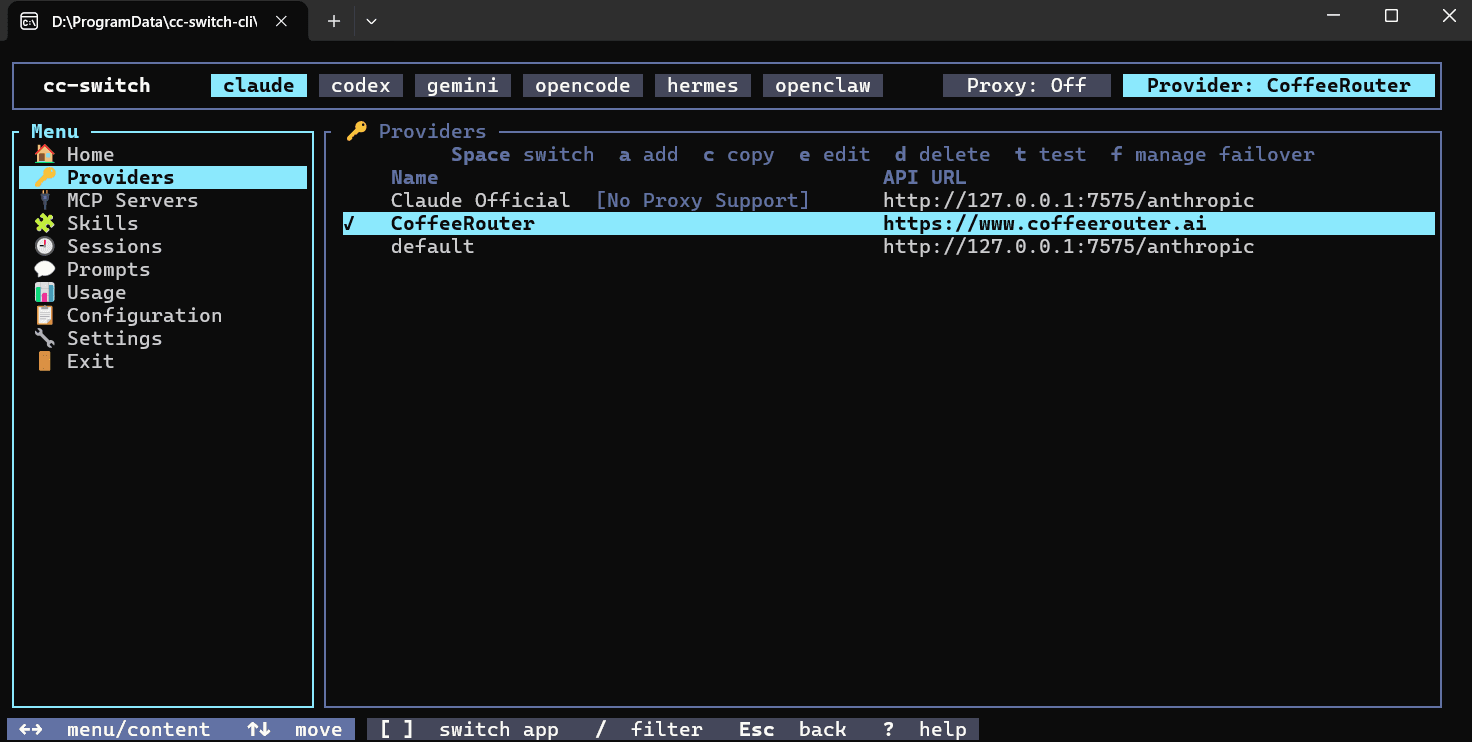Click the 'c copy' shortcut hint
The image size is (1472, 742).
point(738,154)
